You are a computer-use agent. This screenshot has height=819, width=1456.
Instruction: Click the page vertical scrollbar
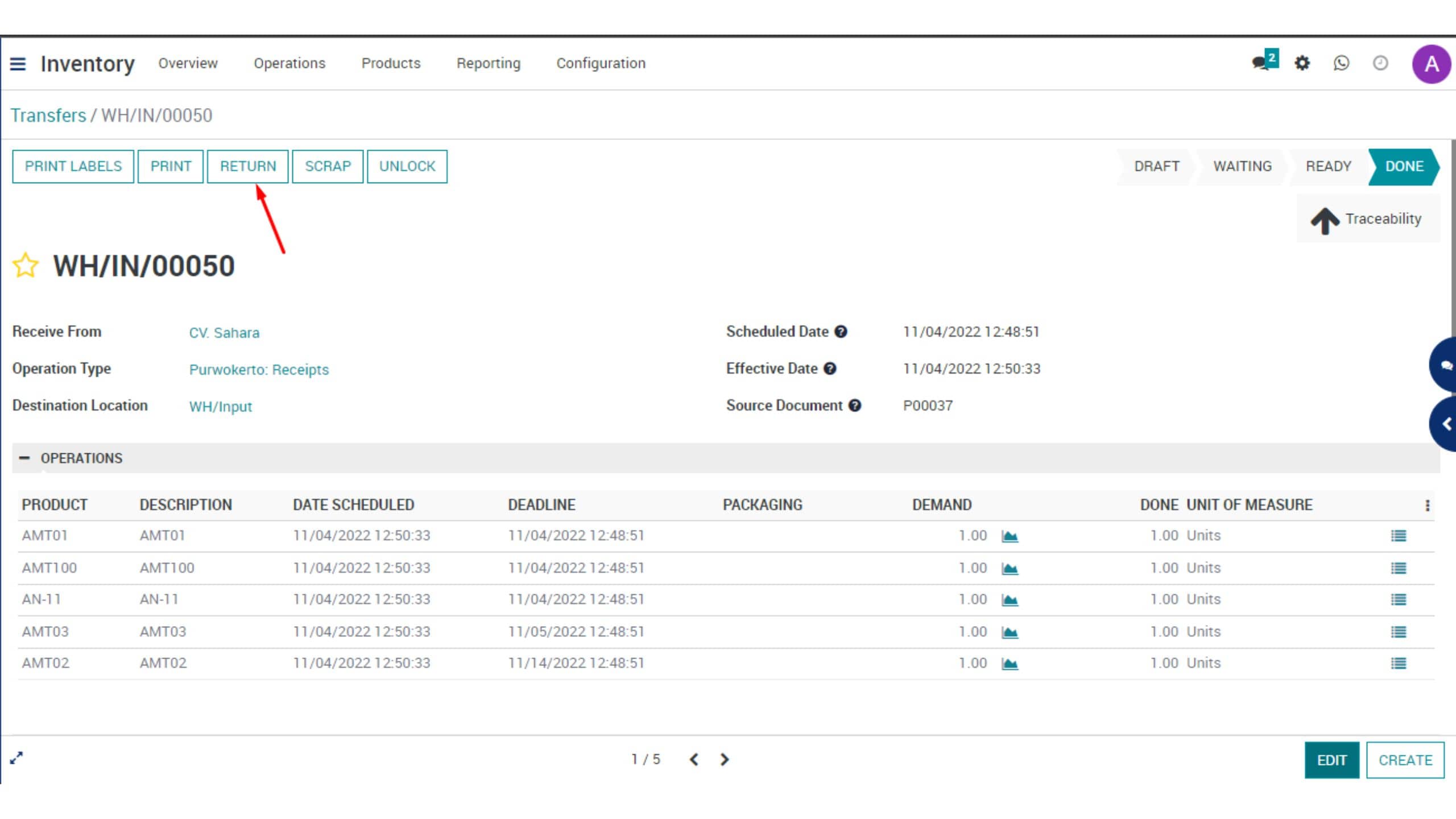pos(1453,239)
